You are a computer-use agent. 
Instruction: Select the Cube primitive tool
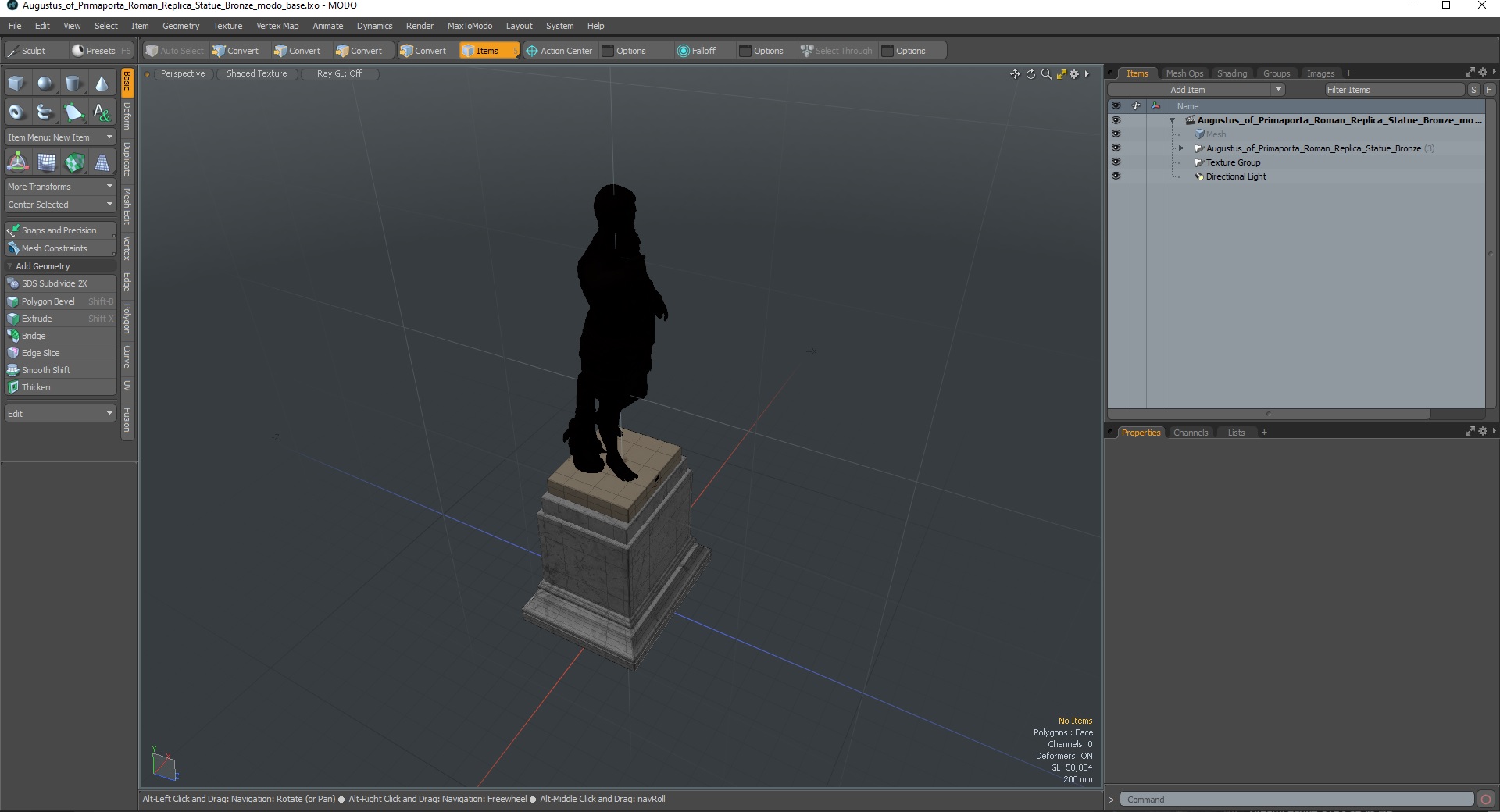pyautogui.click(x=16, y=84)
